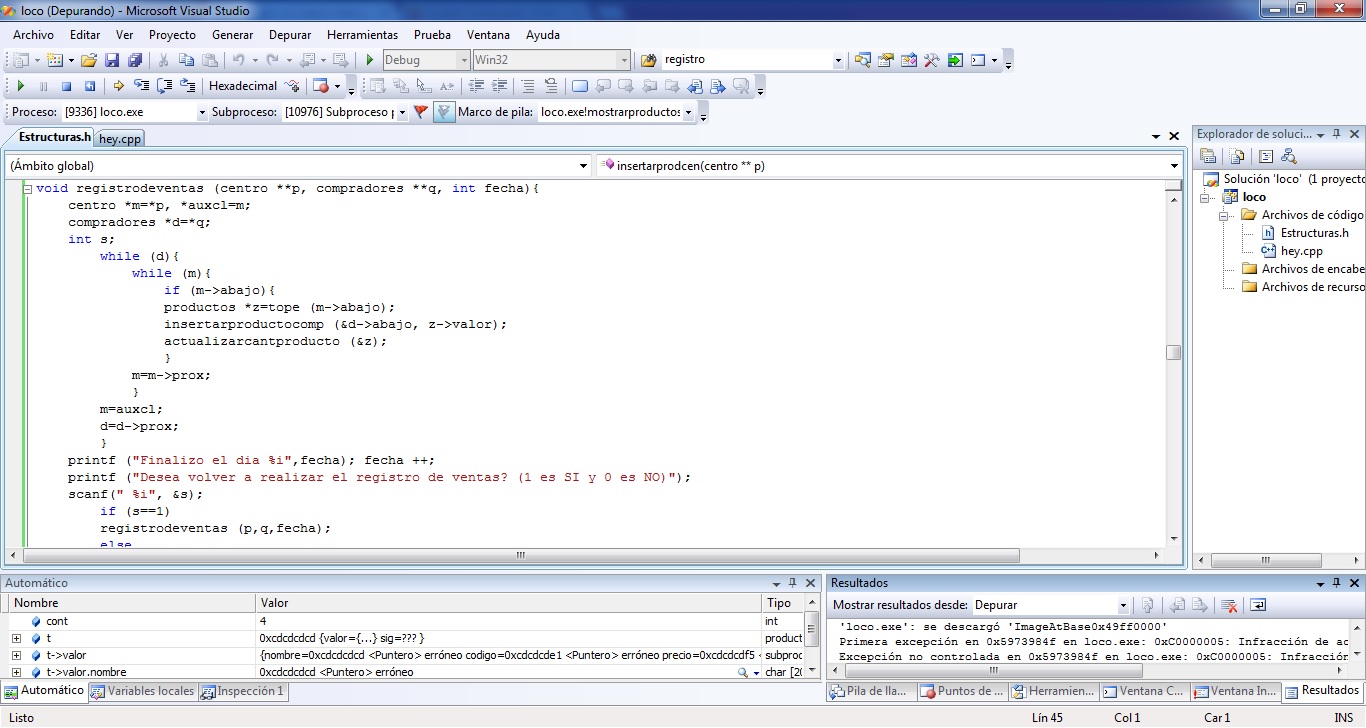The height and width of the screenshot is (728, 1366).
Task: Save all files with stacked floppy-disks icon
Action: 134,60
